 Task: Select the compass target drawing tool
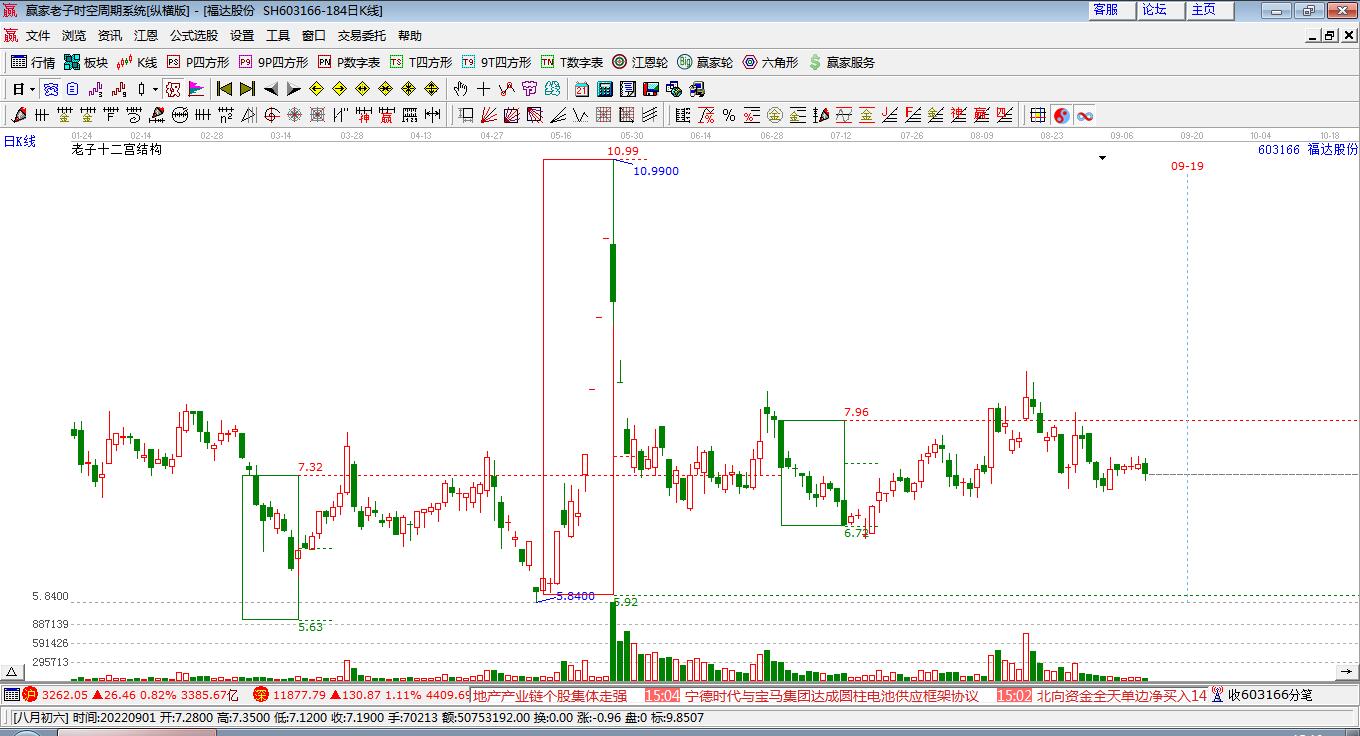pyautogui.click(x=271, y=115)
